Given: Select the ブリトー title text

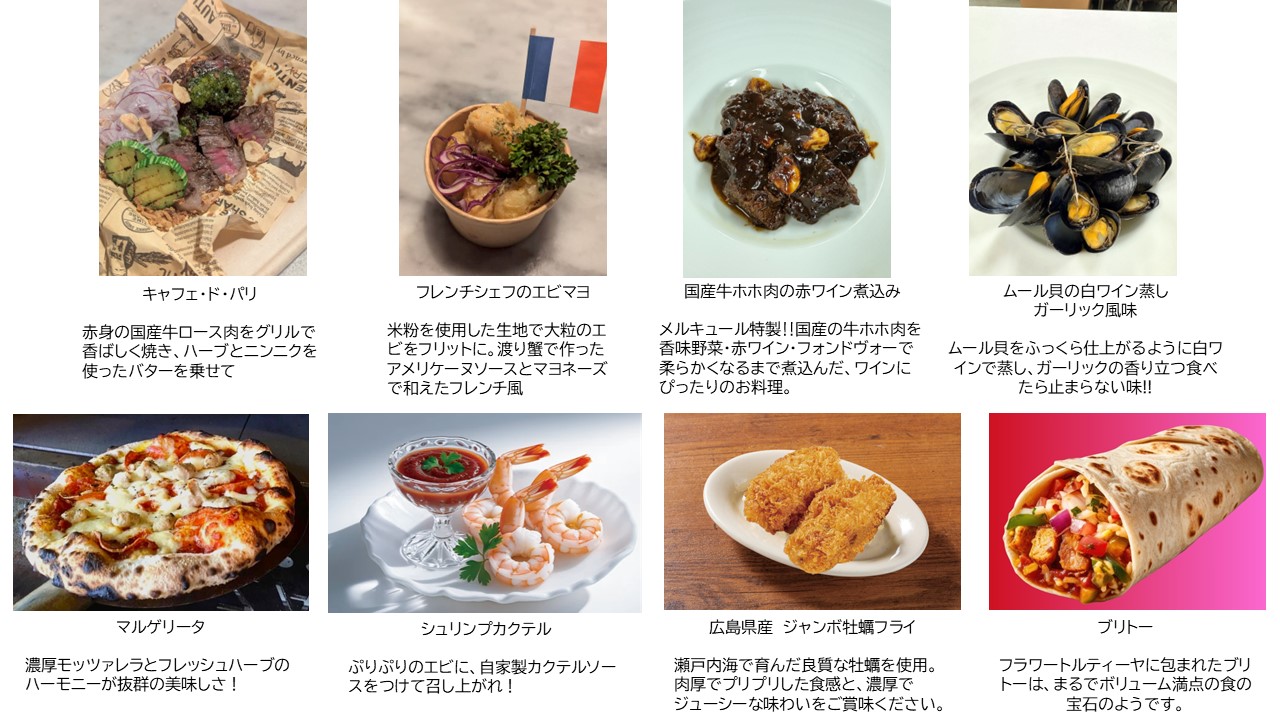Looking at the screenshot, I should (x=1125, y=627).
